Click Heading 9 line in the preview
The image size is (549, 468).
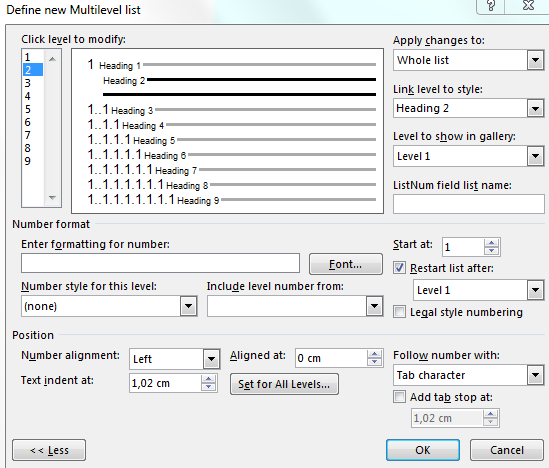pos(231,200)
